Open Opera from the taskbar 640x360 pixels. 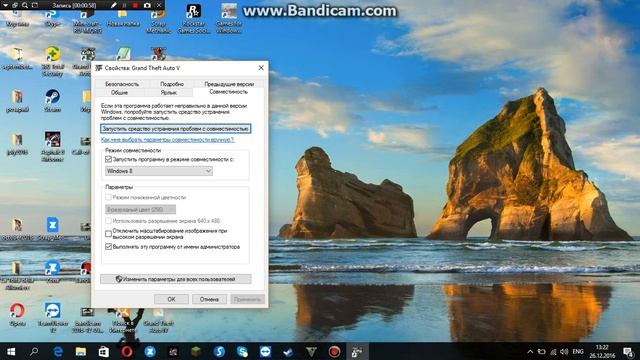click(127, 351)
